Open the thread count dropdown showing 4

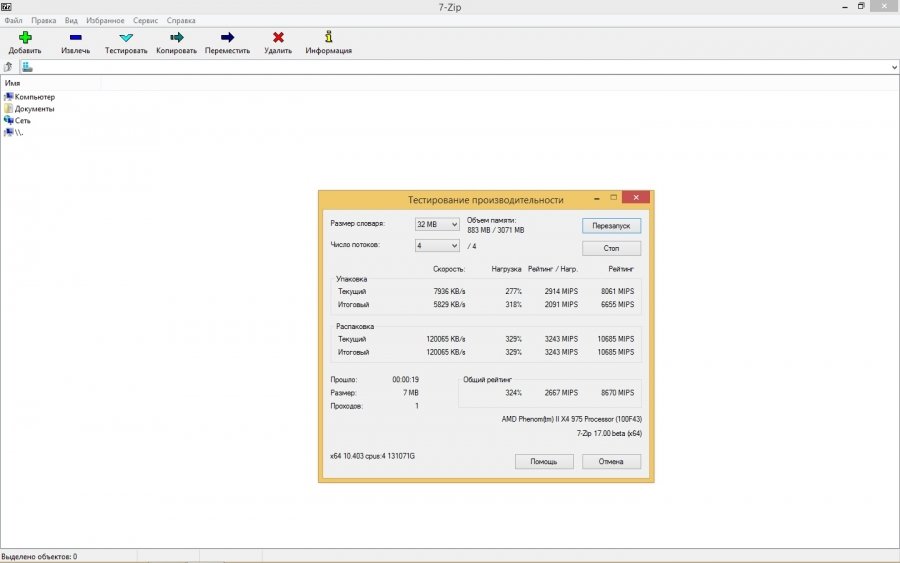(437, 246)
